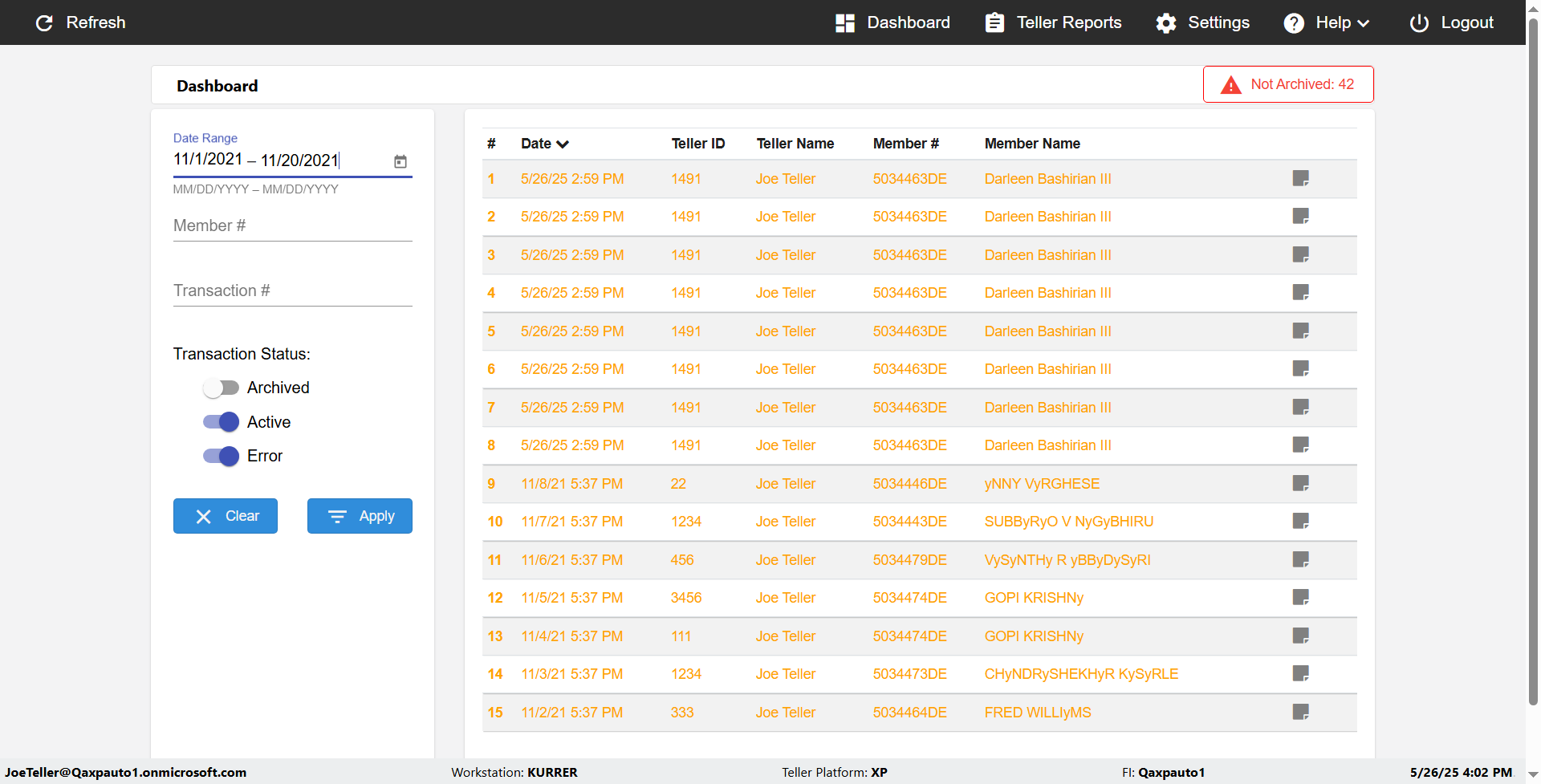Click note icon for FRED WILLIyMS row

[x=1300, y=712]
